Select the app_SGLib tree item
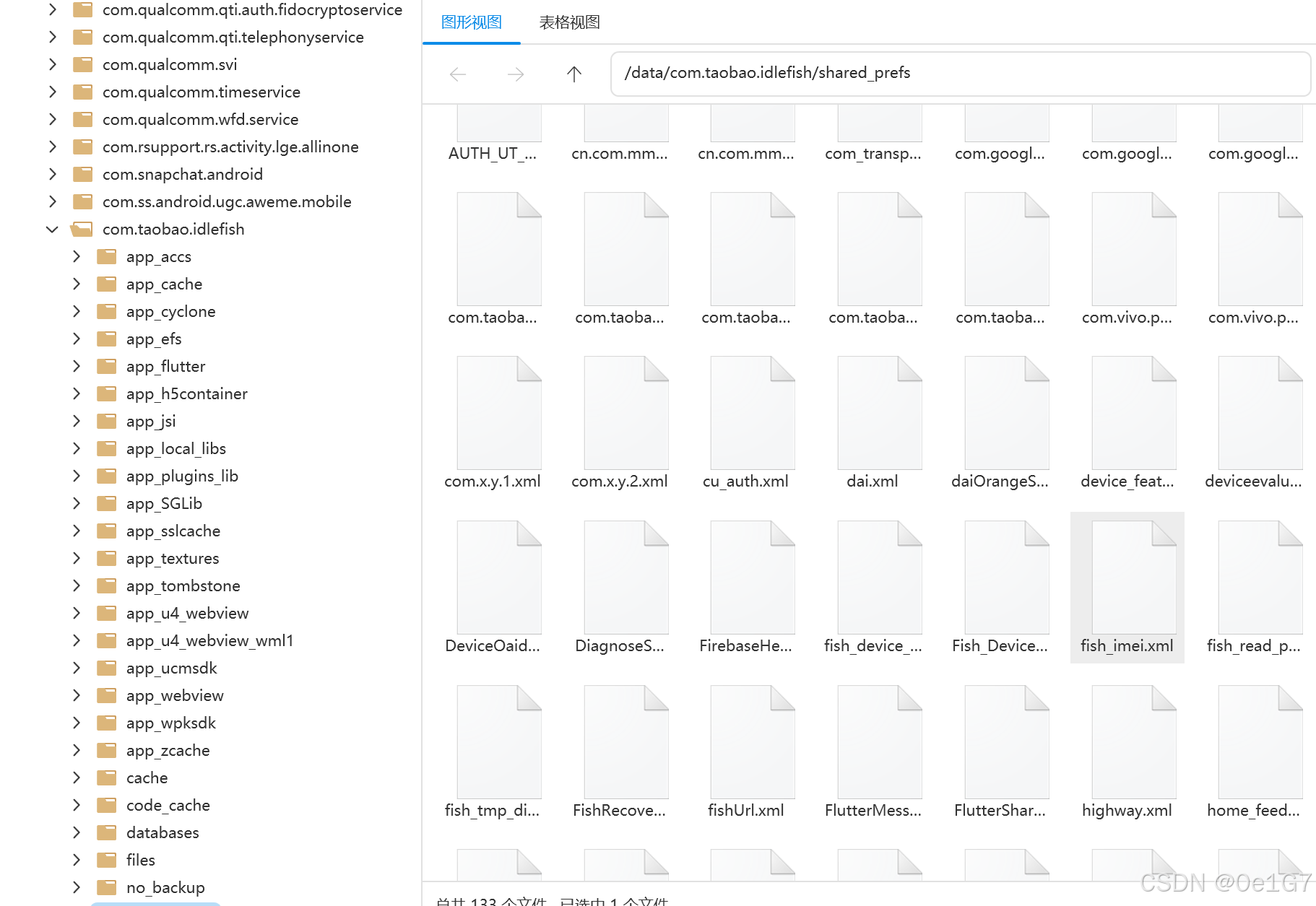 point(164,504)
